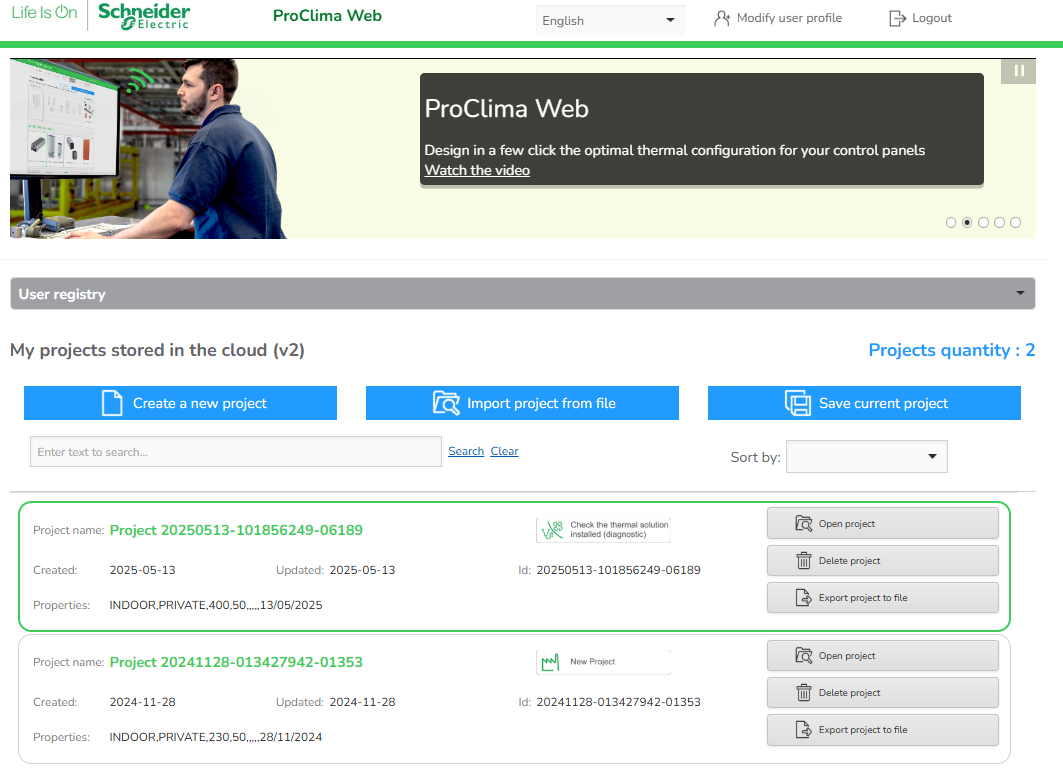Click the Clear link
Viewport: 1063px width, 782px height.
point(504,451)
